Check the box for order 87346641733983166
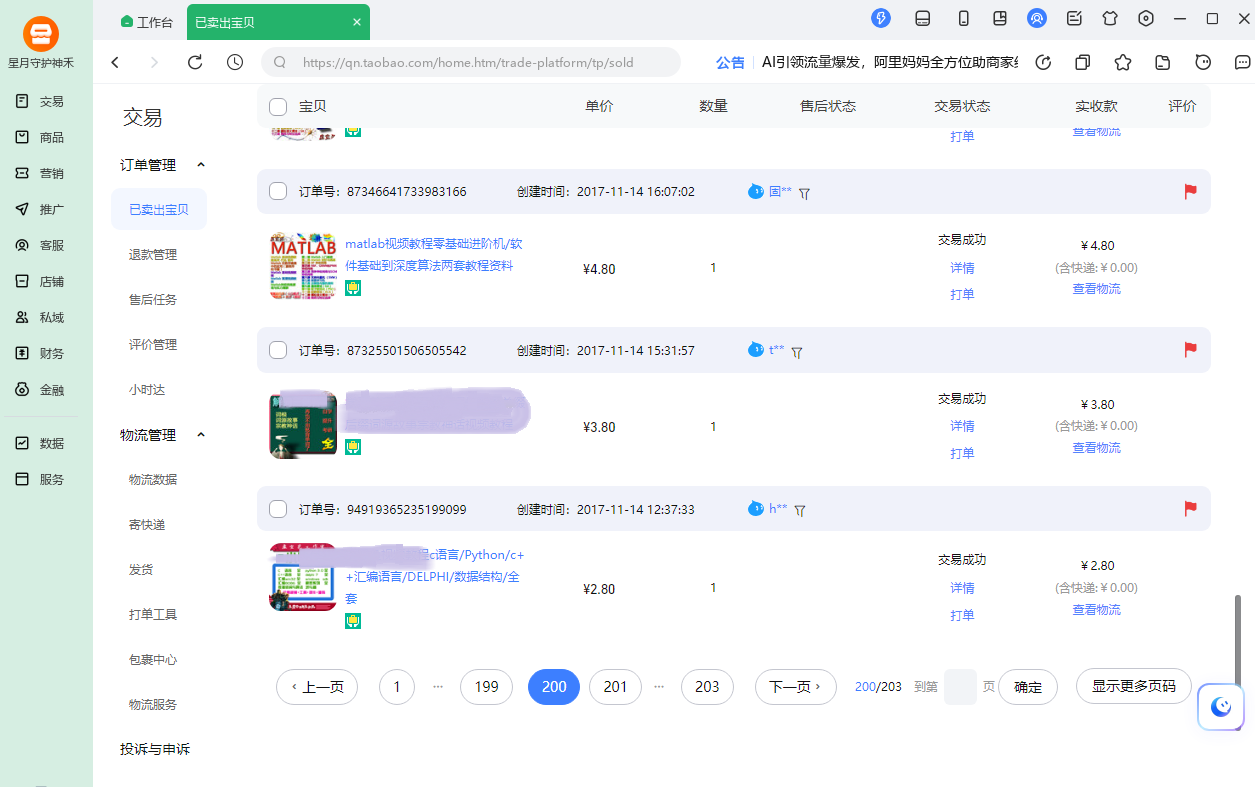 coord(278,191)
